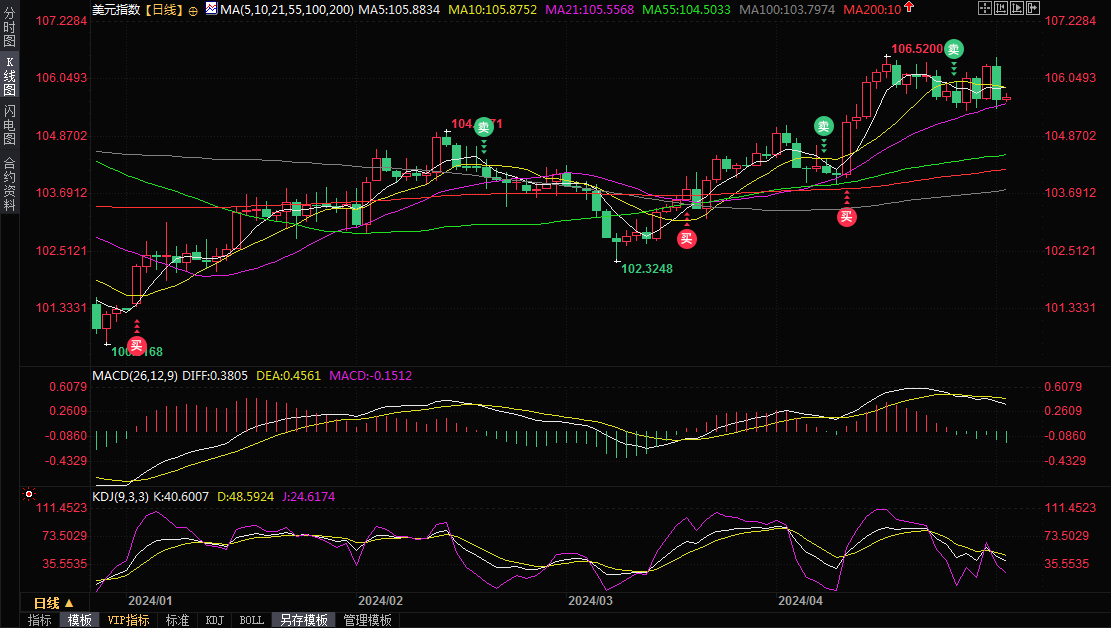
Task: Switch to 分时图 view tab
Action: [x=9, y=33]
